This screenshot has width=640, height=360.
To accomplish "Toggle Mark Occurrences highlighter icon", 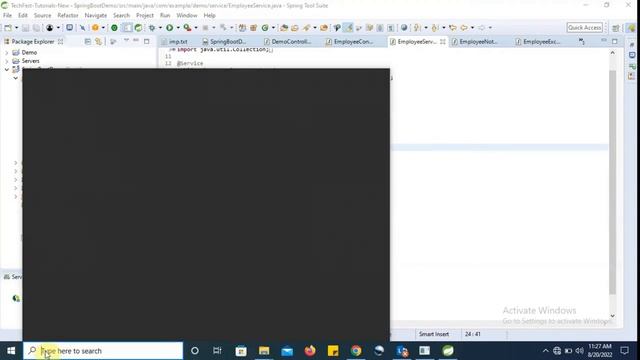I will (x=348, y=28).
